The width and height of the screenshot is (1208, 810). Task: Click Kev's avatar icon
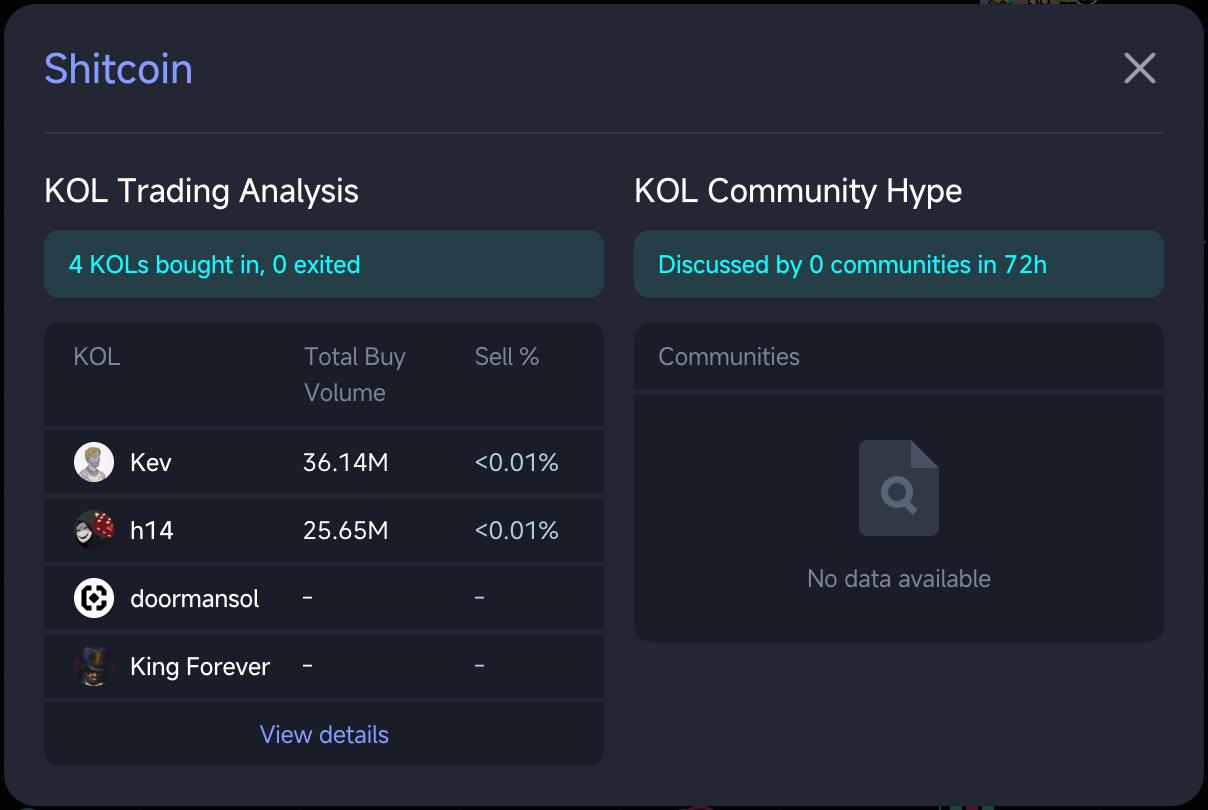coord(94,462)
